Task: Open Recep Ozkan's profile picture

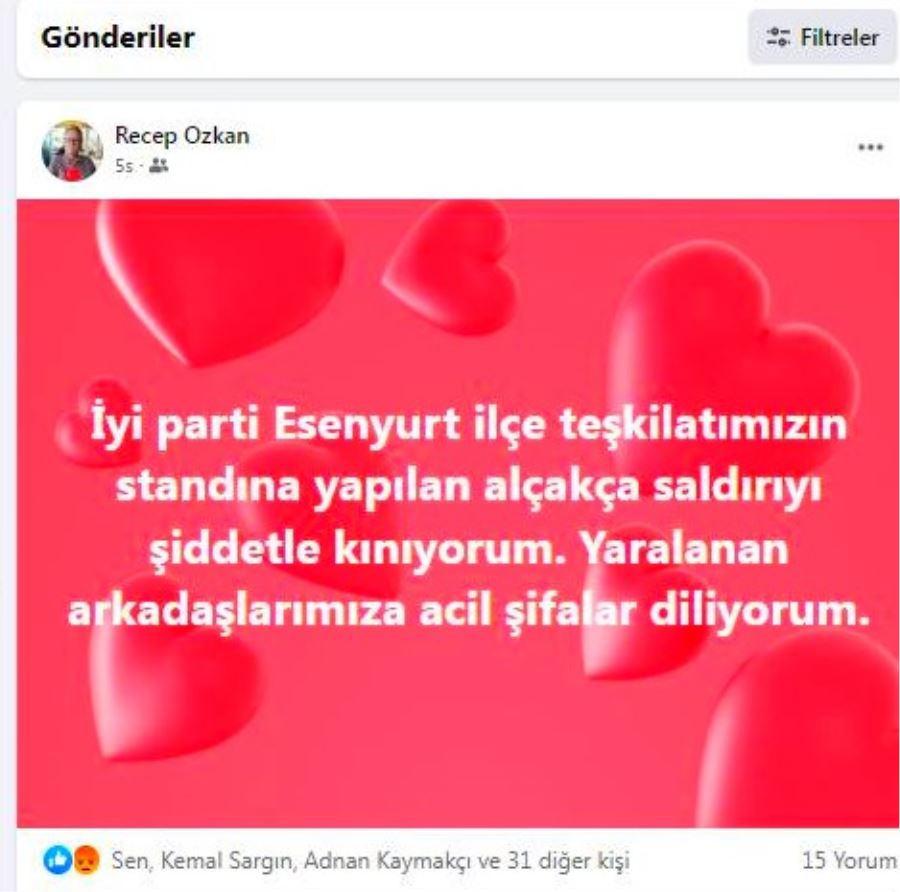Action: 72,151
